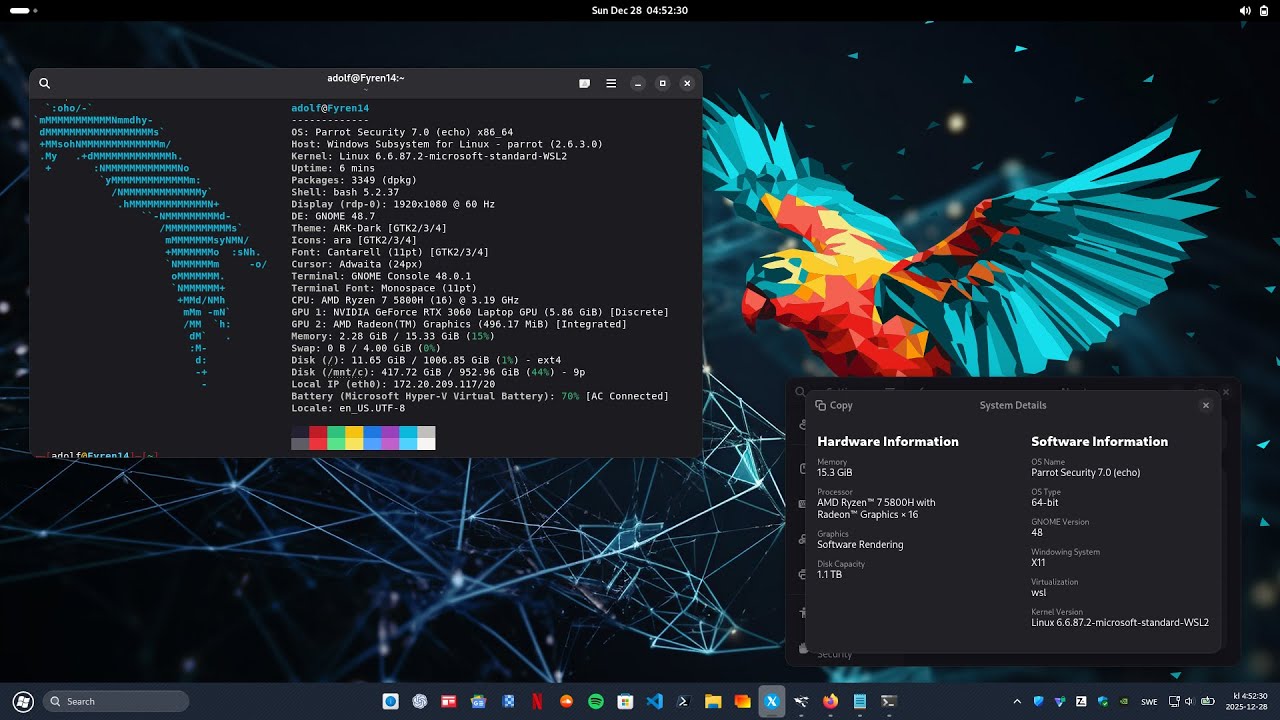Click the taskbar Search box

click(116, 701)
